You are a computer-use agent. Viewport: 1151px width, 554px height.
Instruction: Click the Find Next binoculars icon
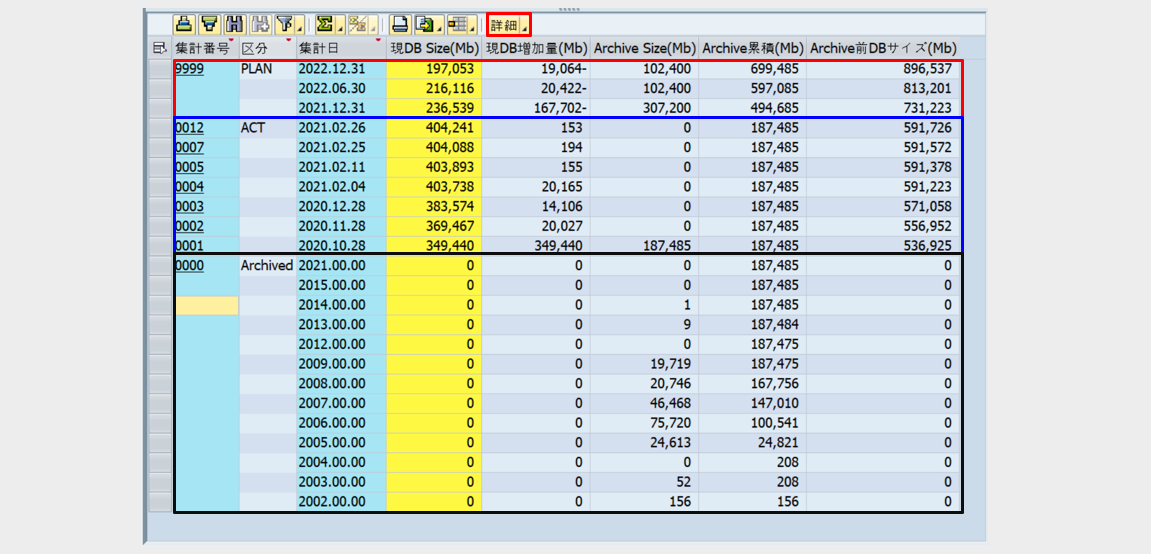point(260,24)
